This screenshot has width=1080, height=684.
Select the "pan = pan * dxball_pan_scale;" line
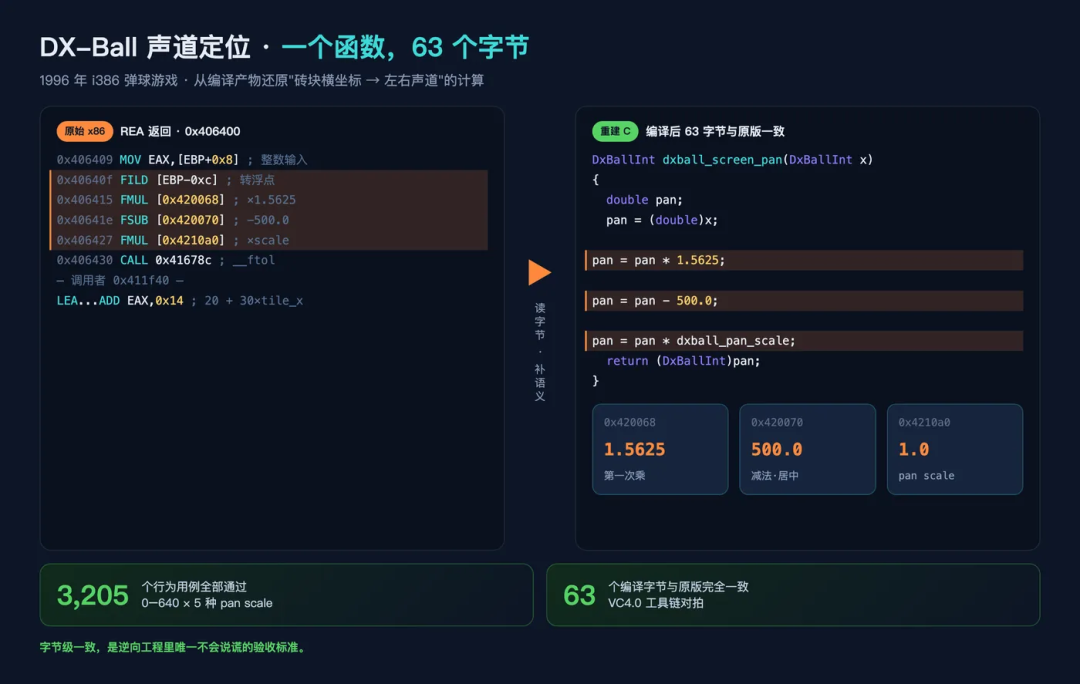[x=804, y=340]
